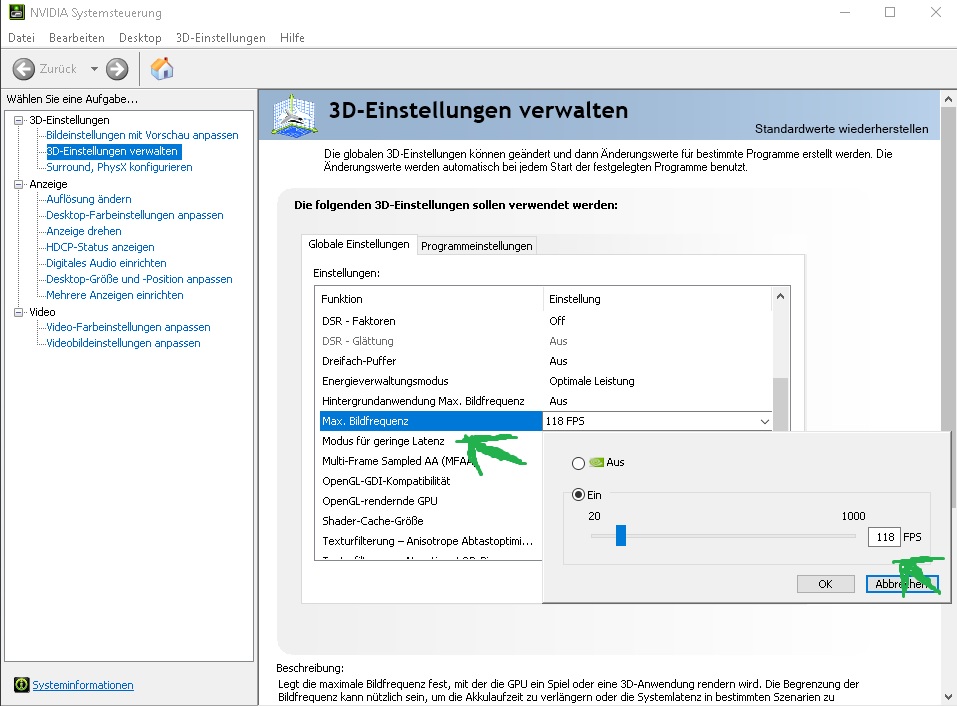Click the settings list scroll up arrow
Screen dimensions: 957x706
[780, 297]
